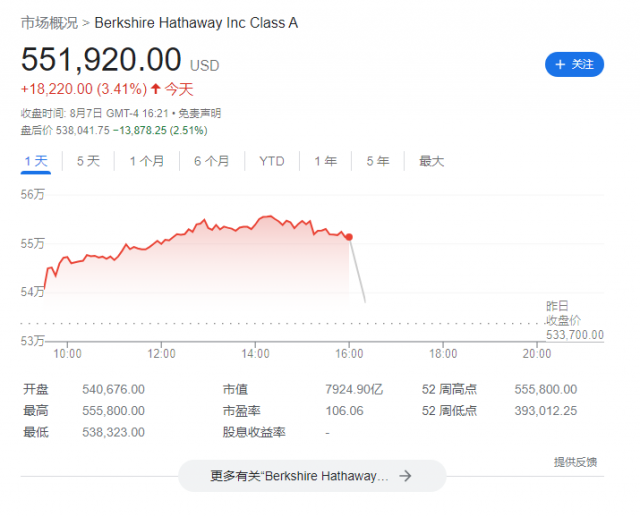This screenshot has width=640, height=517.
Task: Switch to the 5 天 chart tab
Action: 88,161
